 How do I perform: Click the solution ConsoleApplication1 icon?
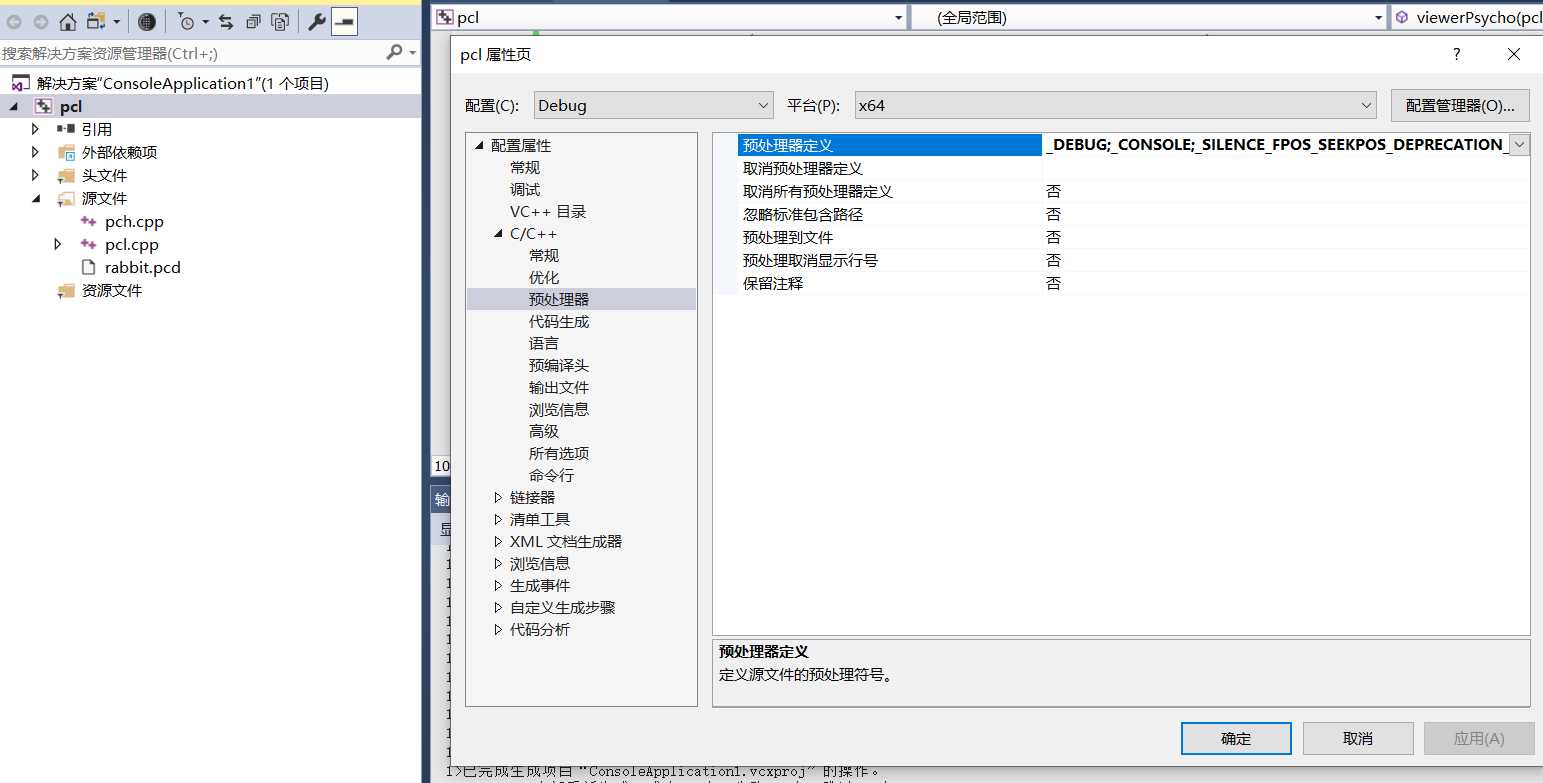pos(20,83)
